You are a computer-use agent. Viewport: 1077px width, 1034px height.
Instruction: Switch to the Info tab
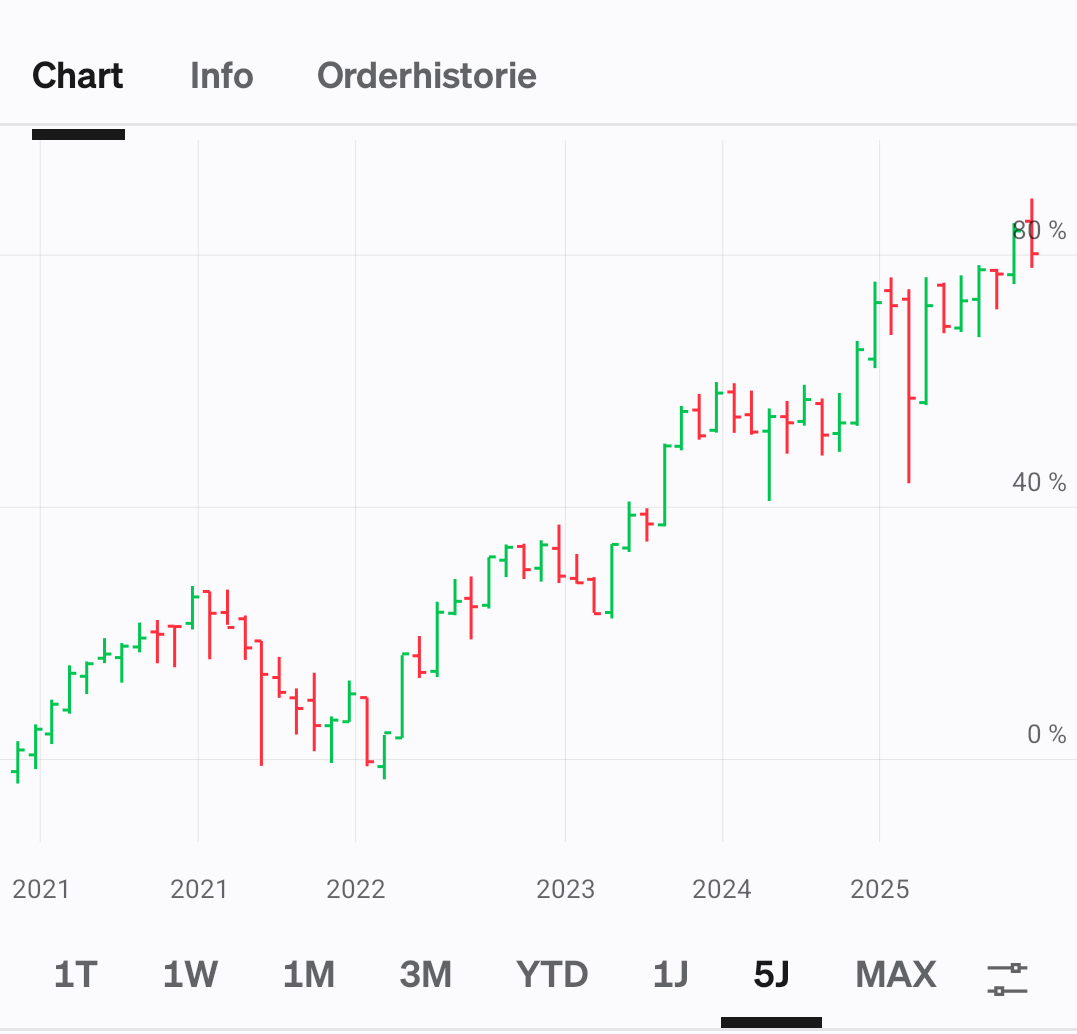coord(221,76)
